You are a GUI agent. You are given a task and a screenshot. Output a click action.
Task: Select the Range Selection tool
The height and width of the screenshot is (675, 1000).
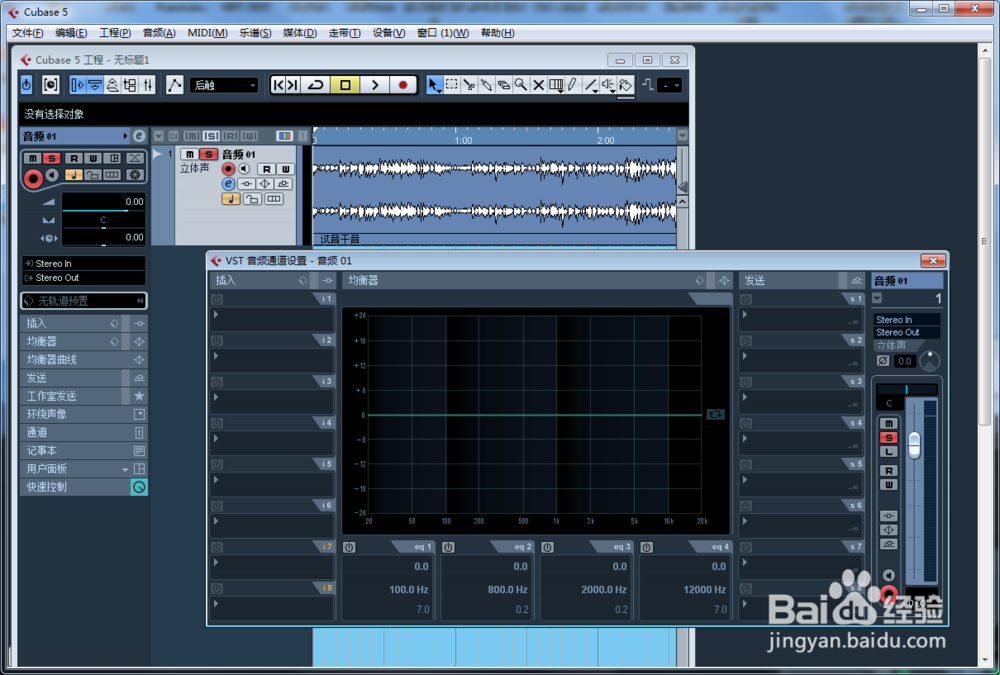(452, 85)
